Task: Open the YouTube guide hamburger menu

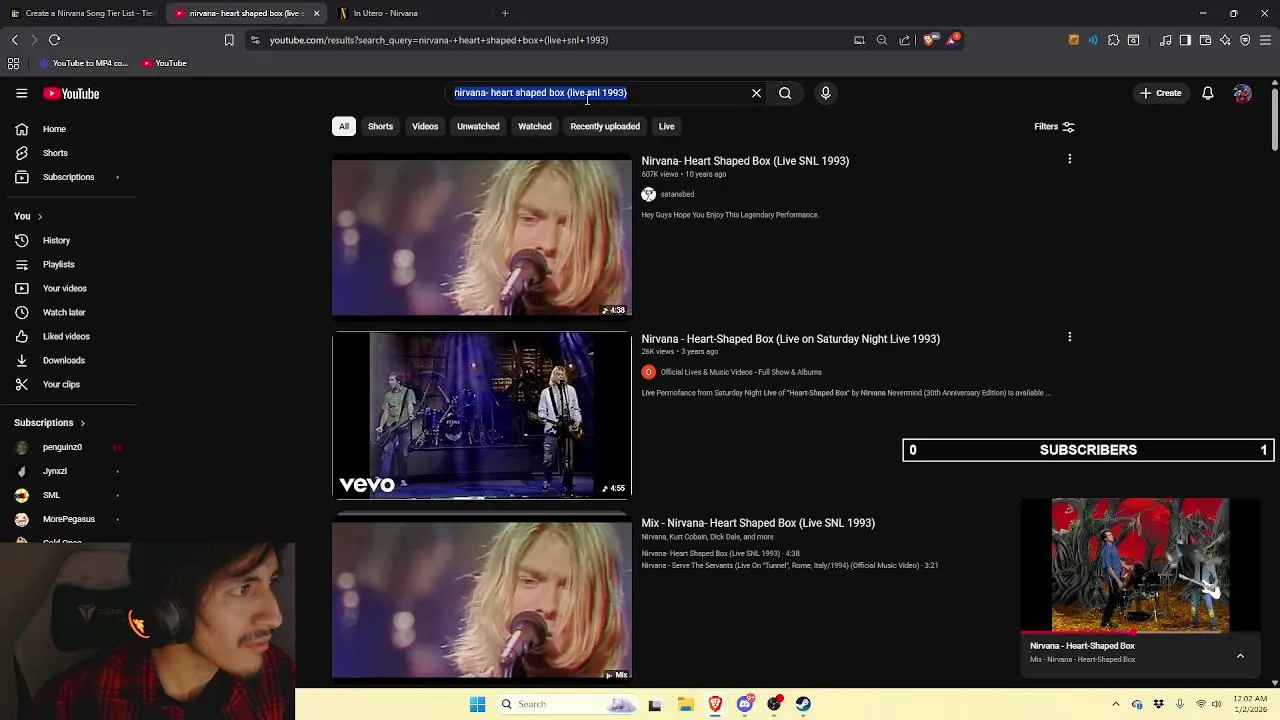Action: 21,93
